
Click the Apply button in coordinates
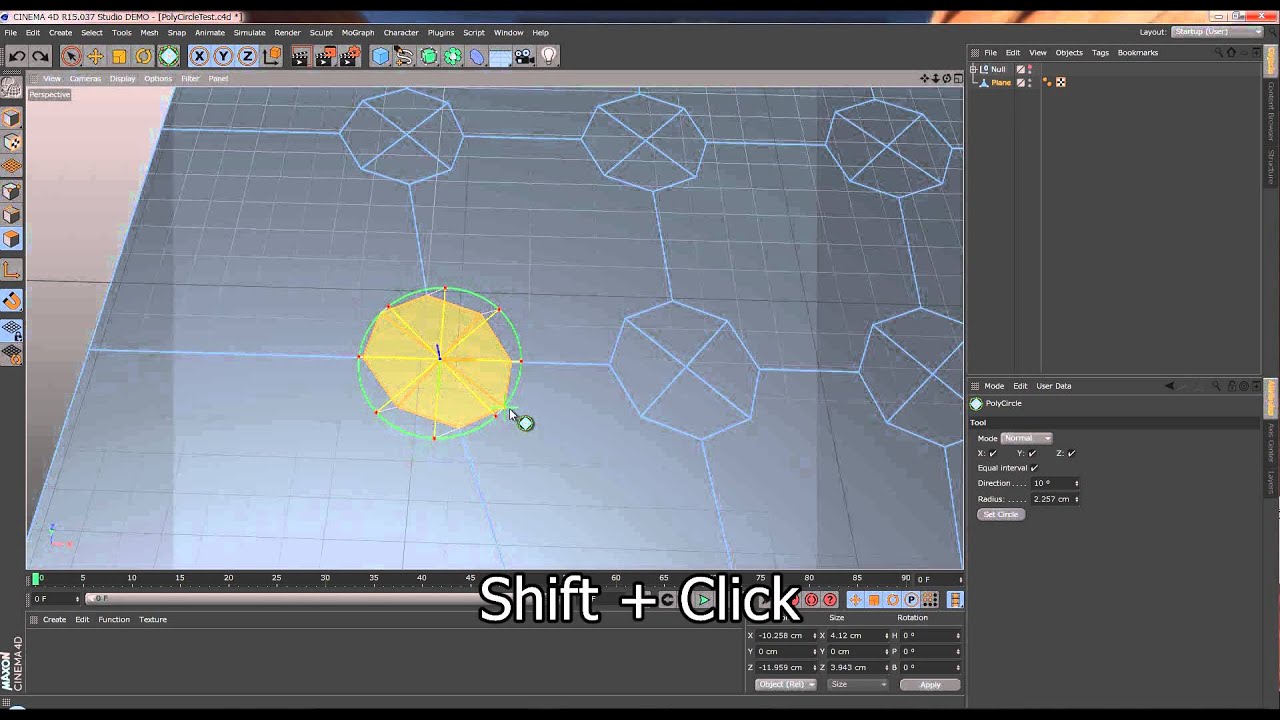930,684
